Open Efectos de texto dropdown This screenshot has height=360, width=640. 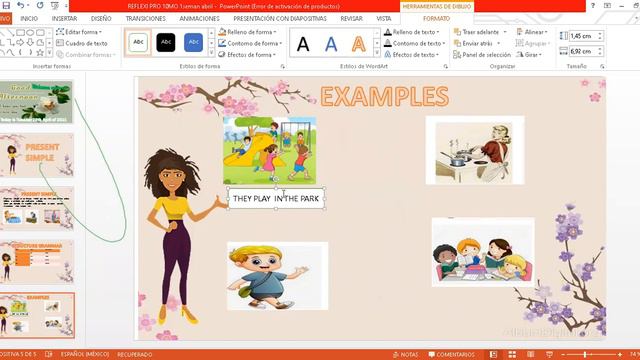coord(412,55)
